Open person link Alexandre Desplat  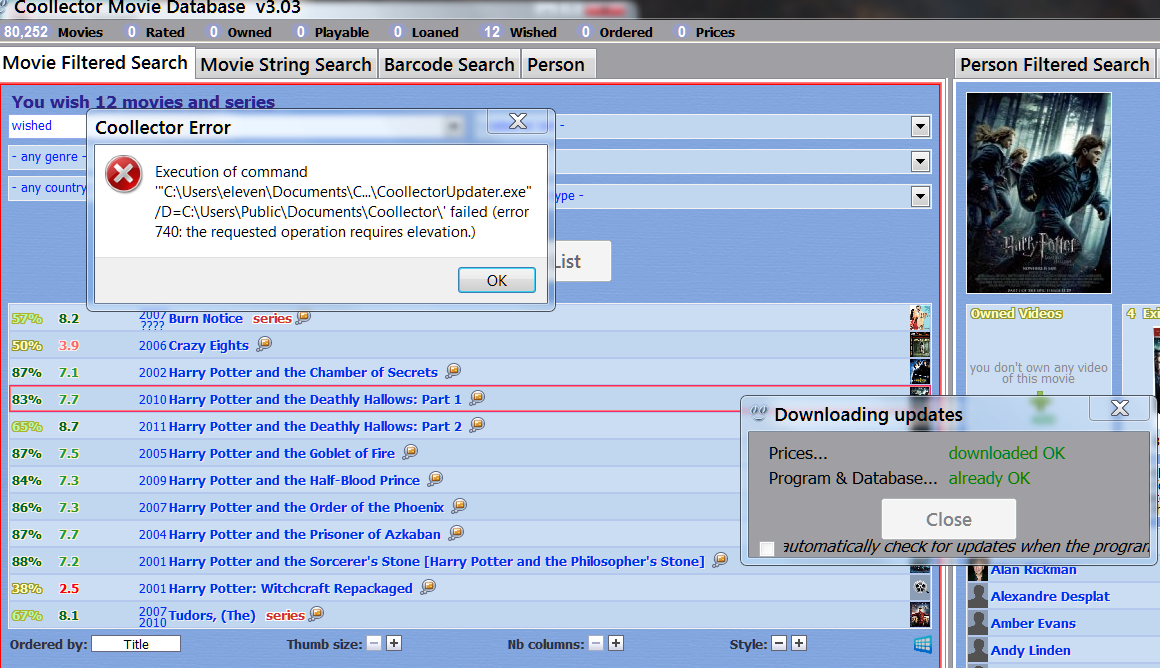(1051, 596)
